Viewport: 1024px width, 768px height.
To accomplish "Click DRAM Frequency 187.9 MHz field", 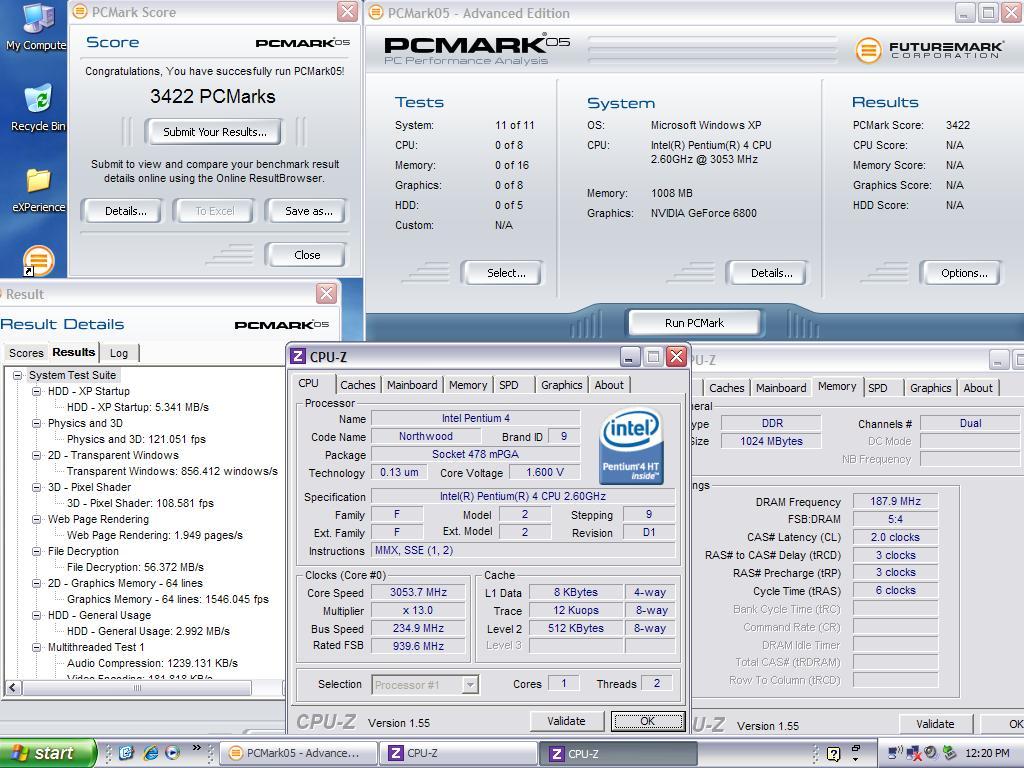I will pyautogui.click(x=895, y=501).
